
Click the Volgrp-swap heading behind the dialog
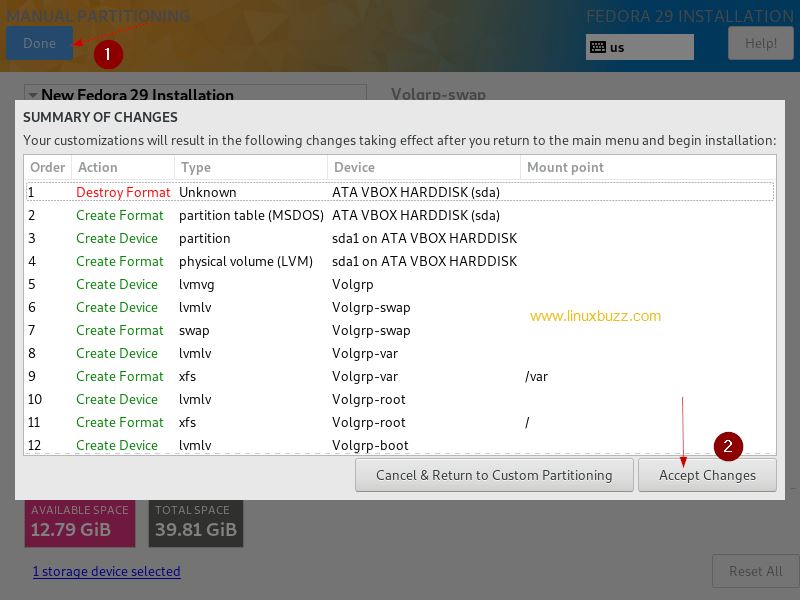coord(438,94)
